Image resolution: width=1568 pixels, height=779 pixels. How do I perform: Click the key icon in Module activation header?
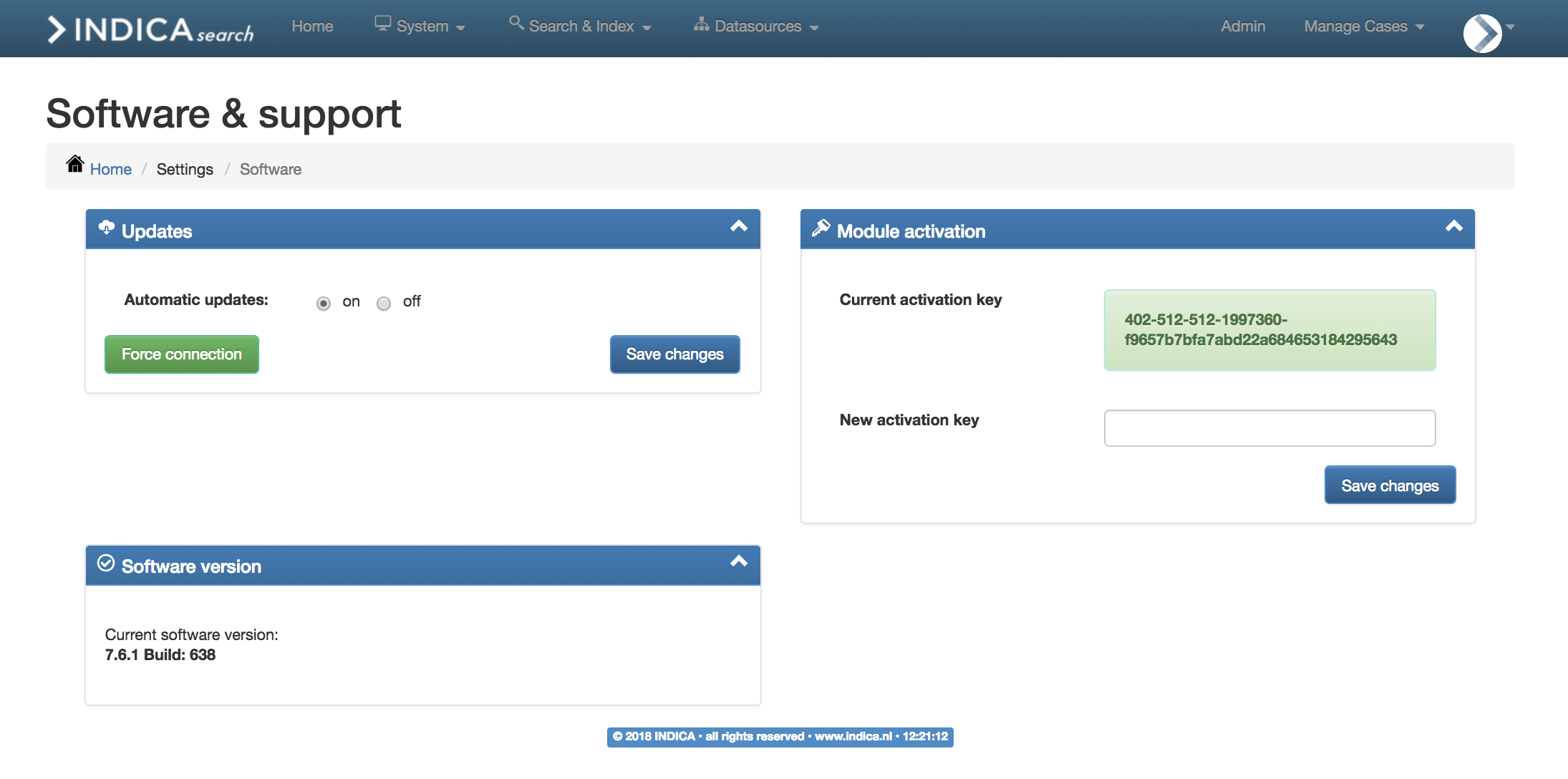(x=821, y=228)
